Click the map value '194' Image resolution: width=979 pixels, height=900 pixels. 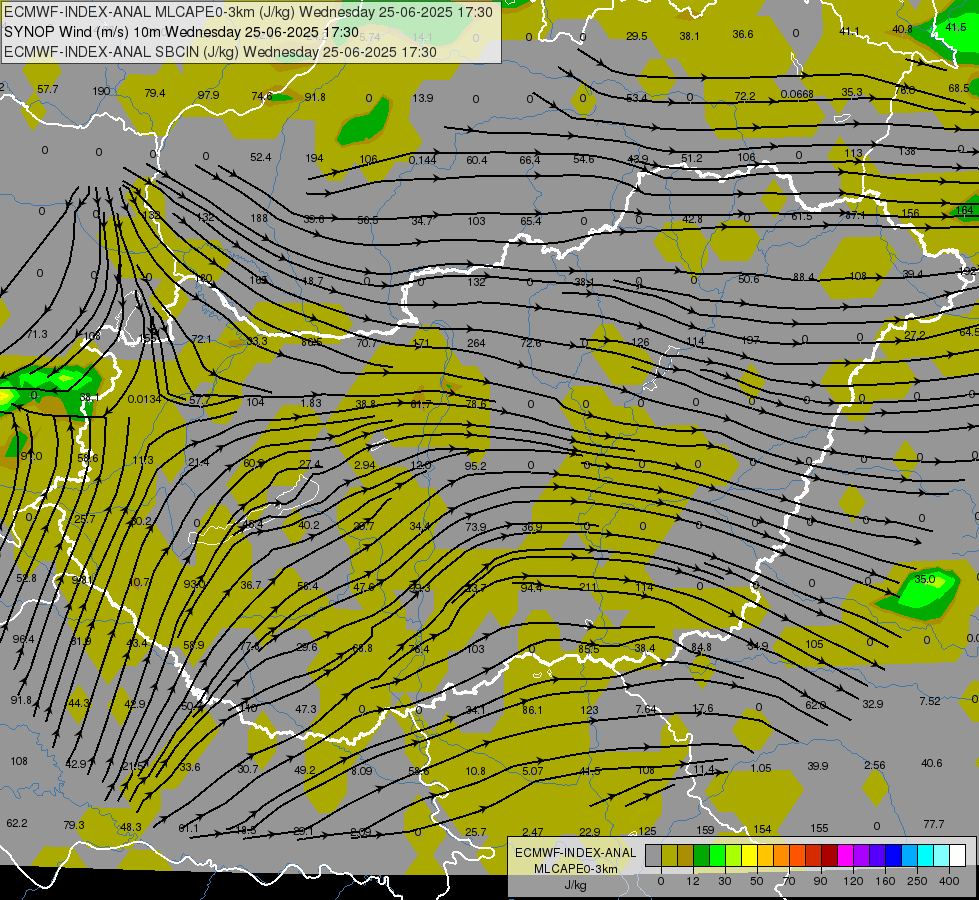(x=314, y=158)
